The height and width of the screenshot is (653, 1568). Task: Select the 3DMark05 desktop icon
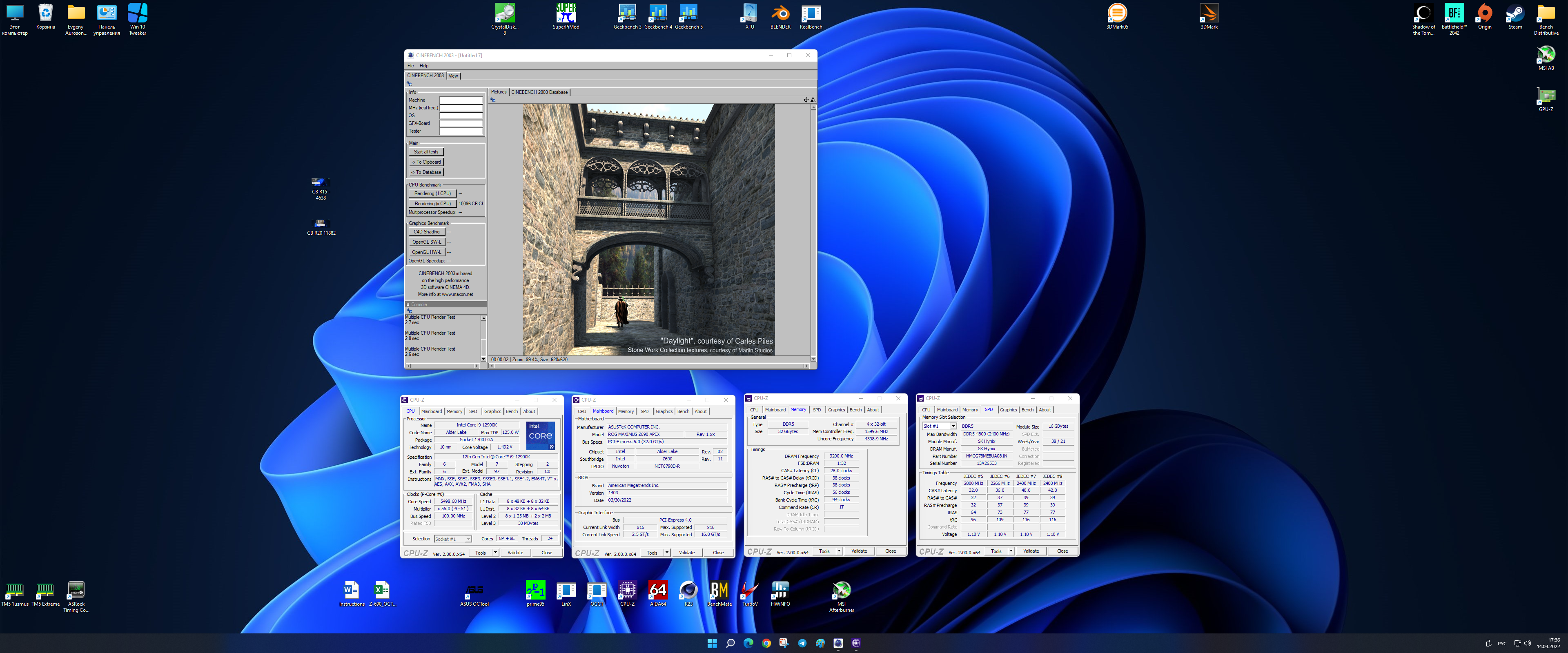pos(1117,16)
